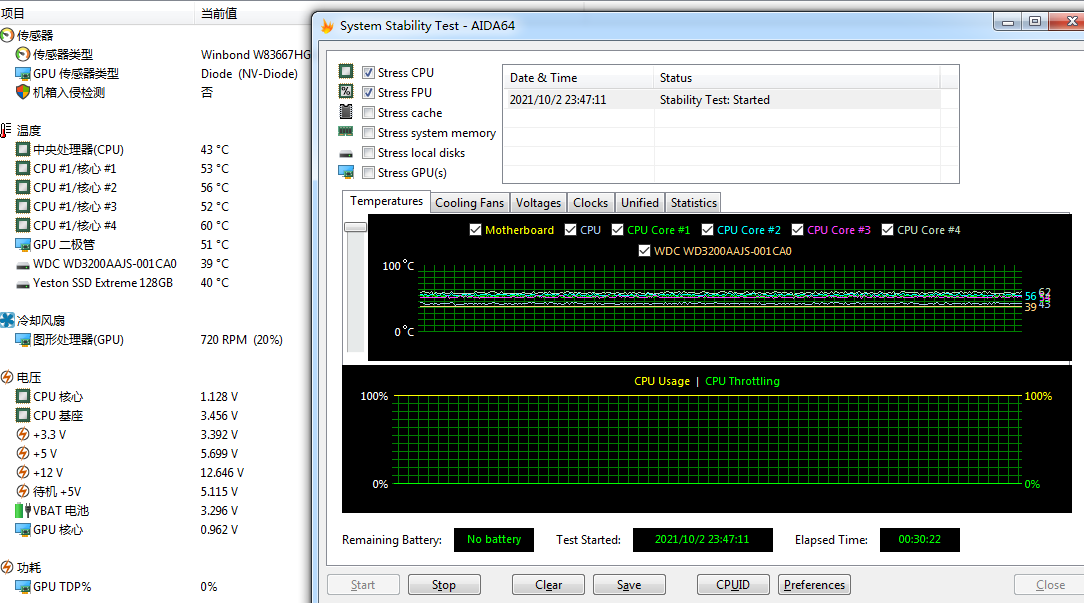Toggle the CPU Core #3 graph checkbox

797,230
